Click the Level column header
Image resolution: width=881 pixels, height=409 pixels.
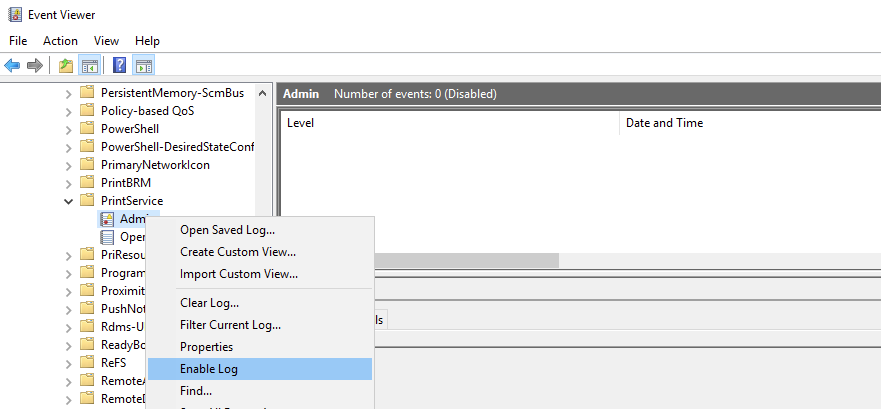pyautogui.click(x=301, y=123)
